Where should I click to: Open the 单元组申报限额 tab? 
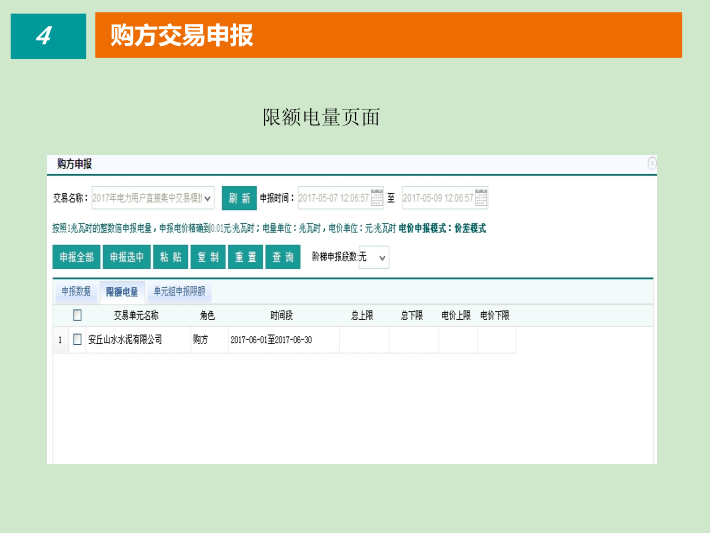coord(179,292)
